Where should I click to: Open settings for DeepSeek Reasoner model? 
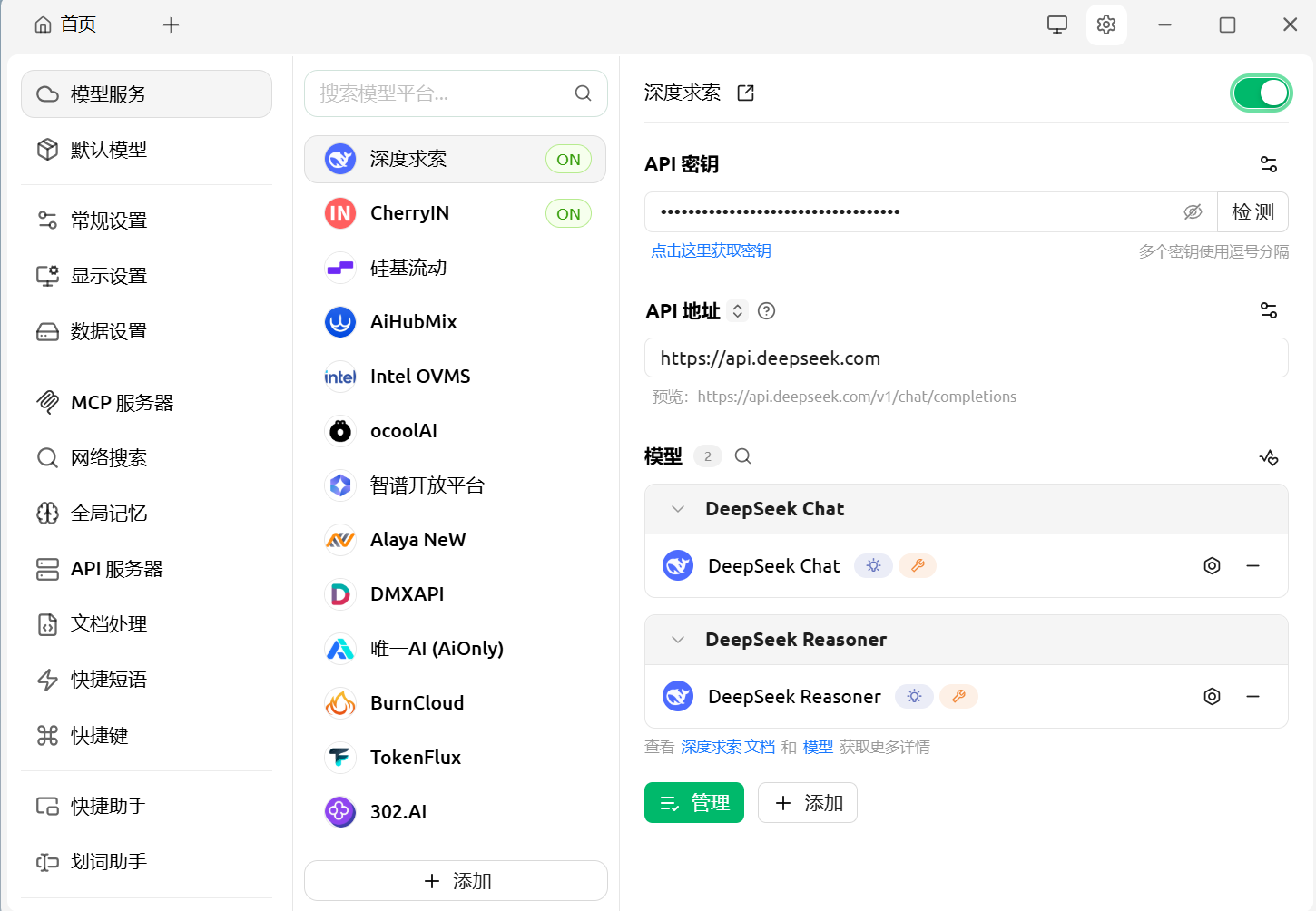click(1212, 697)
